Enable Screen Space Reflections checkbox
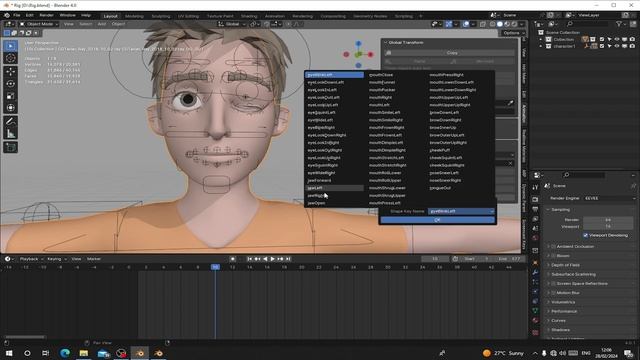The image size is (640, 360). pos(554,283)
